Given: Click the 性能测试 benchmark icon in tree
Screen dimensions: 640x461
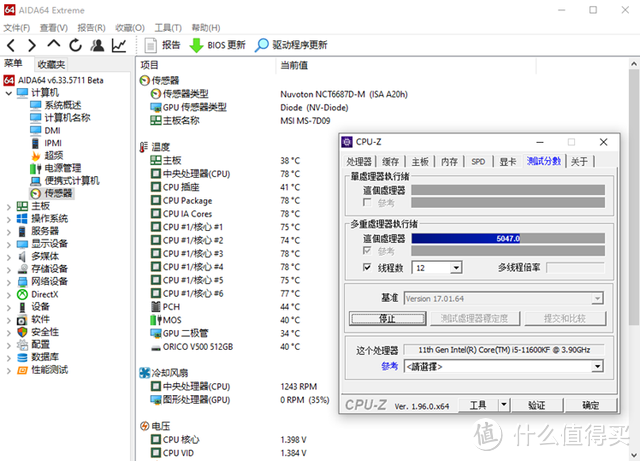Looking at the screenshot, I should [22, 370].
